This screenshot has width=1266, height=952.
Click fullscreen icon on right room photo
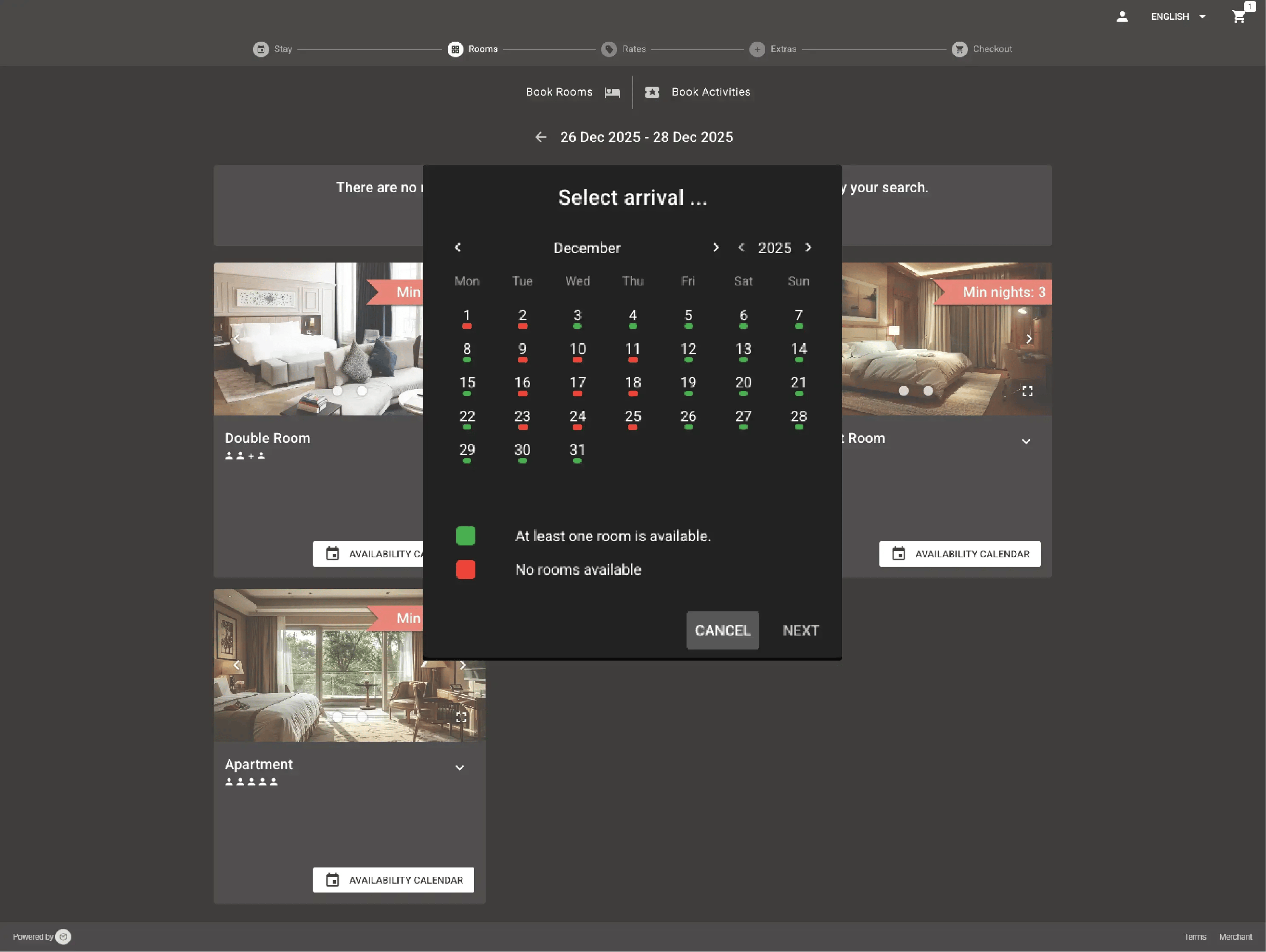pyautogui.click(x=1027, y=391)
